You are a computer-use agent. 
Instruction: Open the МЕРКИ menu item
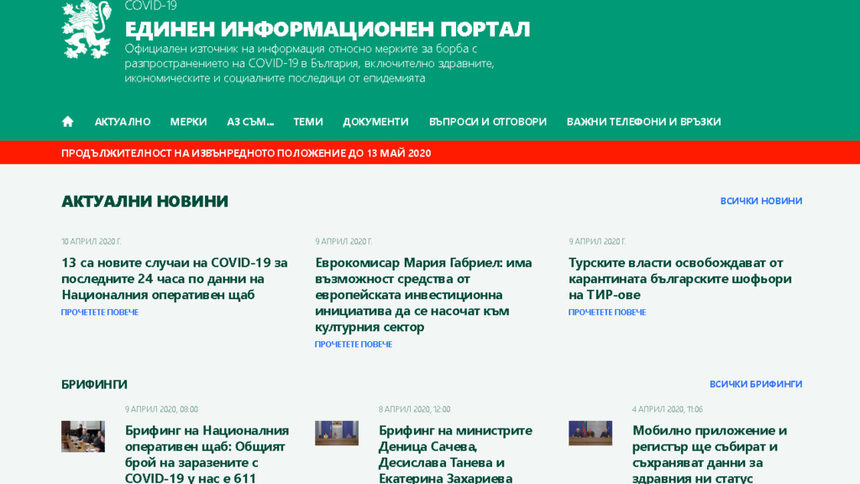[188, 122]
